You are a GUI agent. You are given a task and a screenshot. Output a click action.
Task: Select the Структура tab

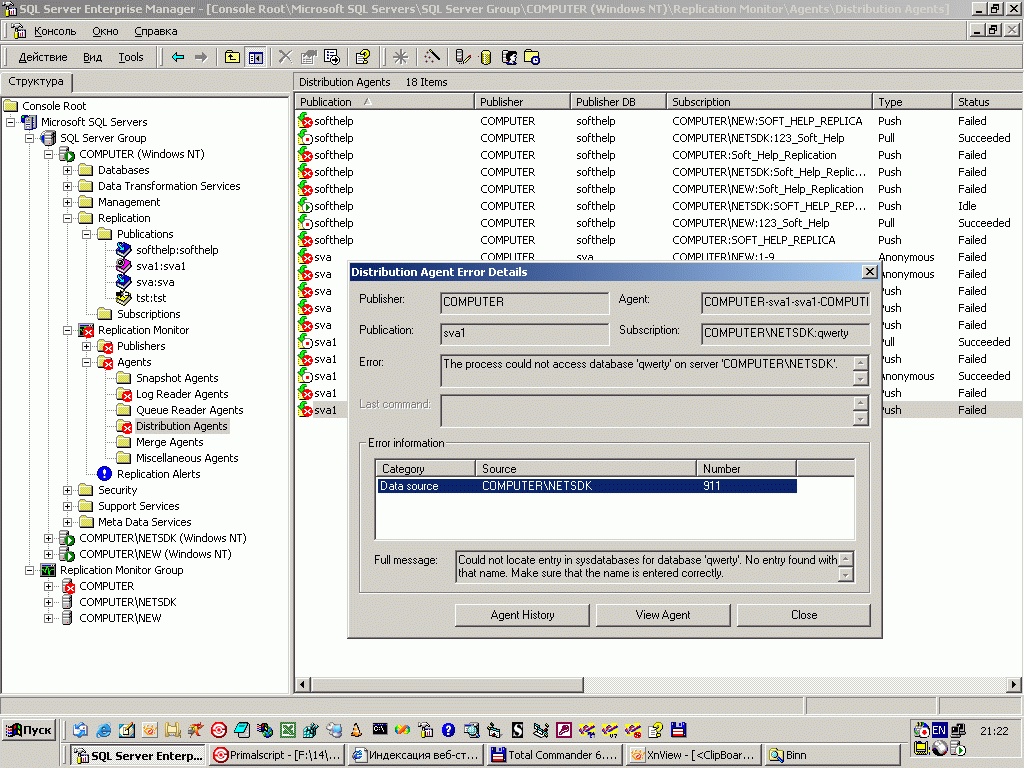tap(36, 82)
